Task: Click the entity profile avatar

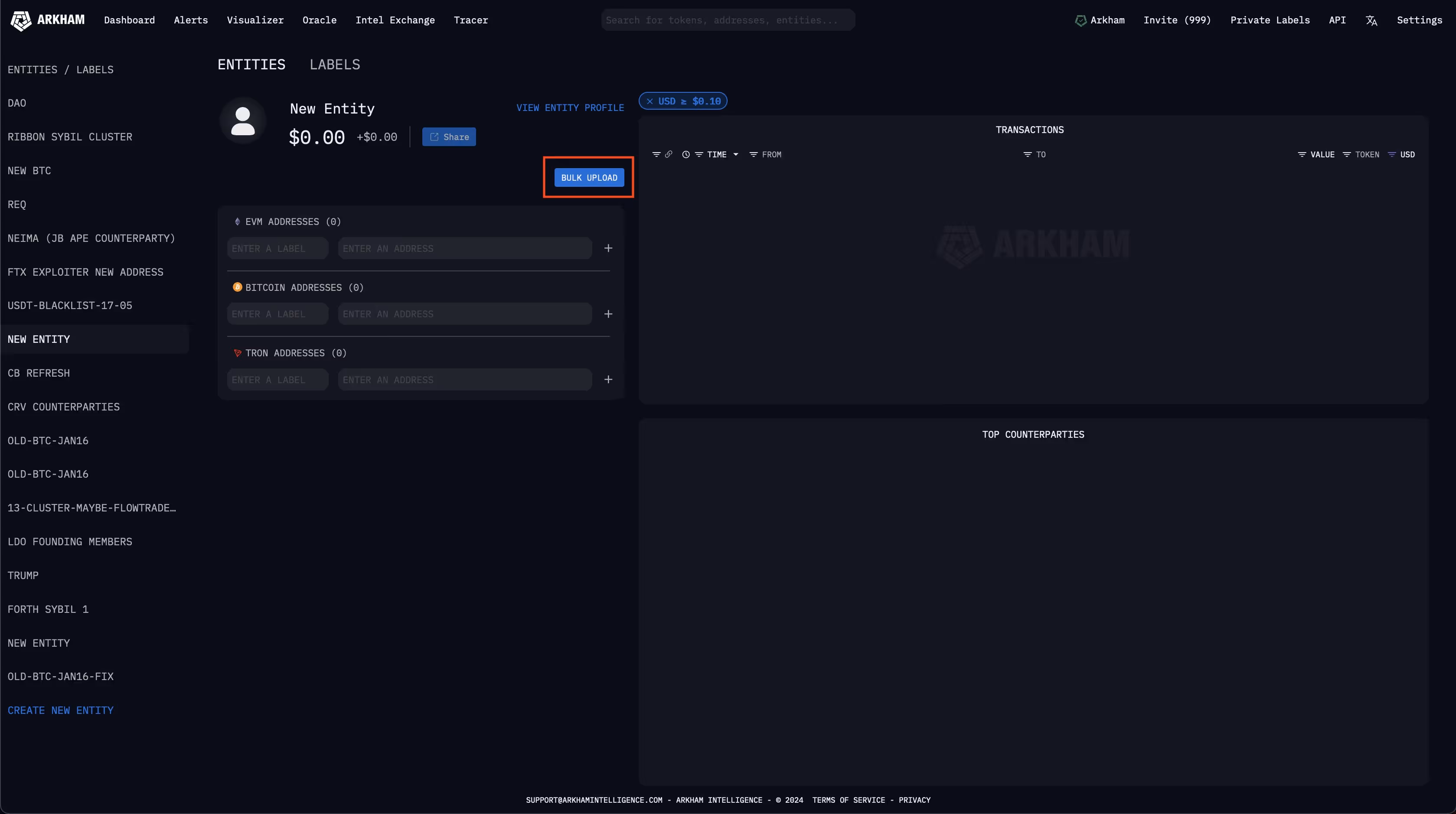Action: 243,120
